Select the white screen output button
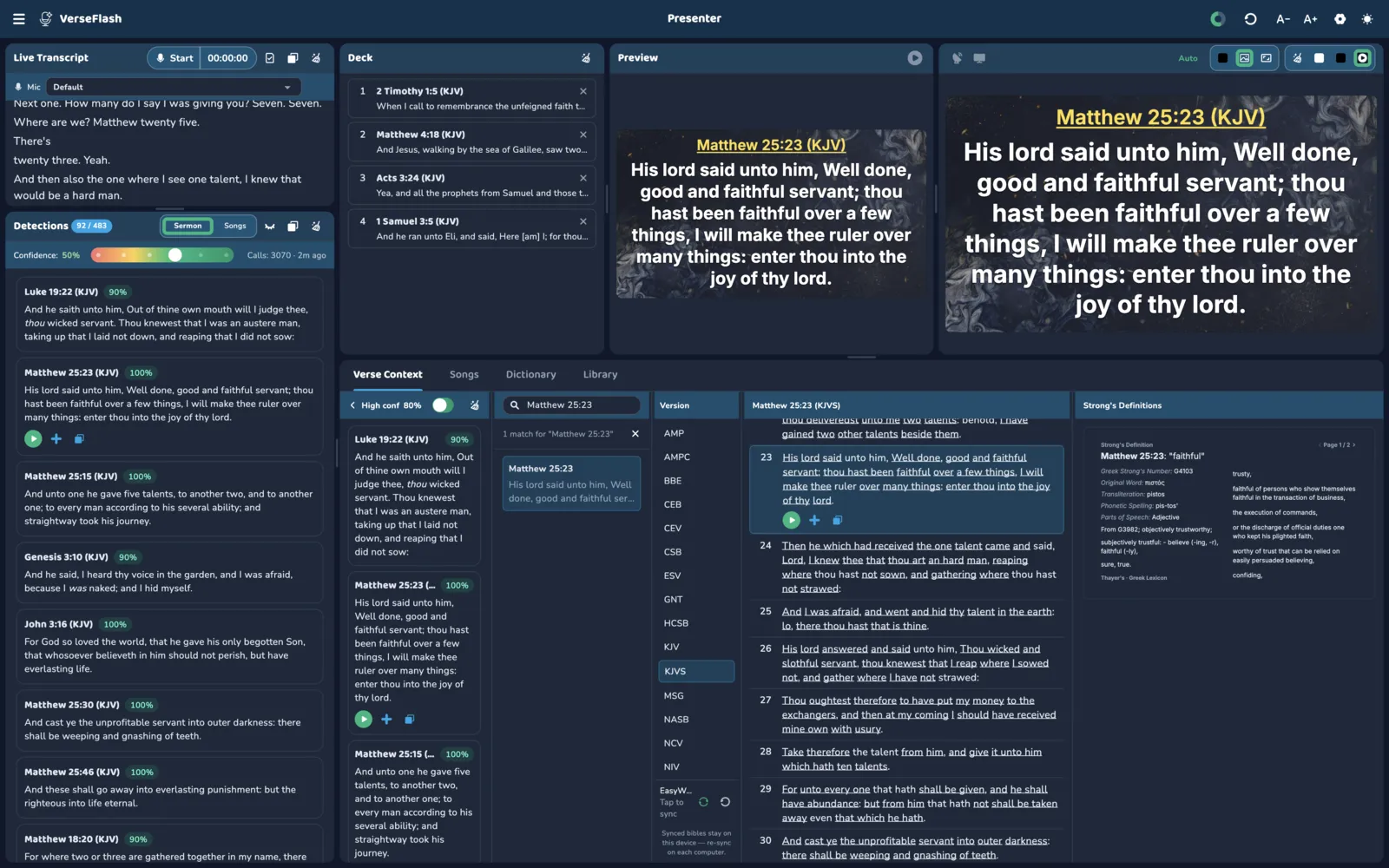This screenshot has height=868, width=1389. pos(1319,58)
